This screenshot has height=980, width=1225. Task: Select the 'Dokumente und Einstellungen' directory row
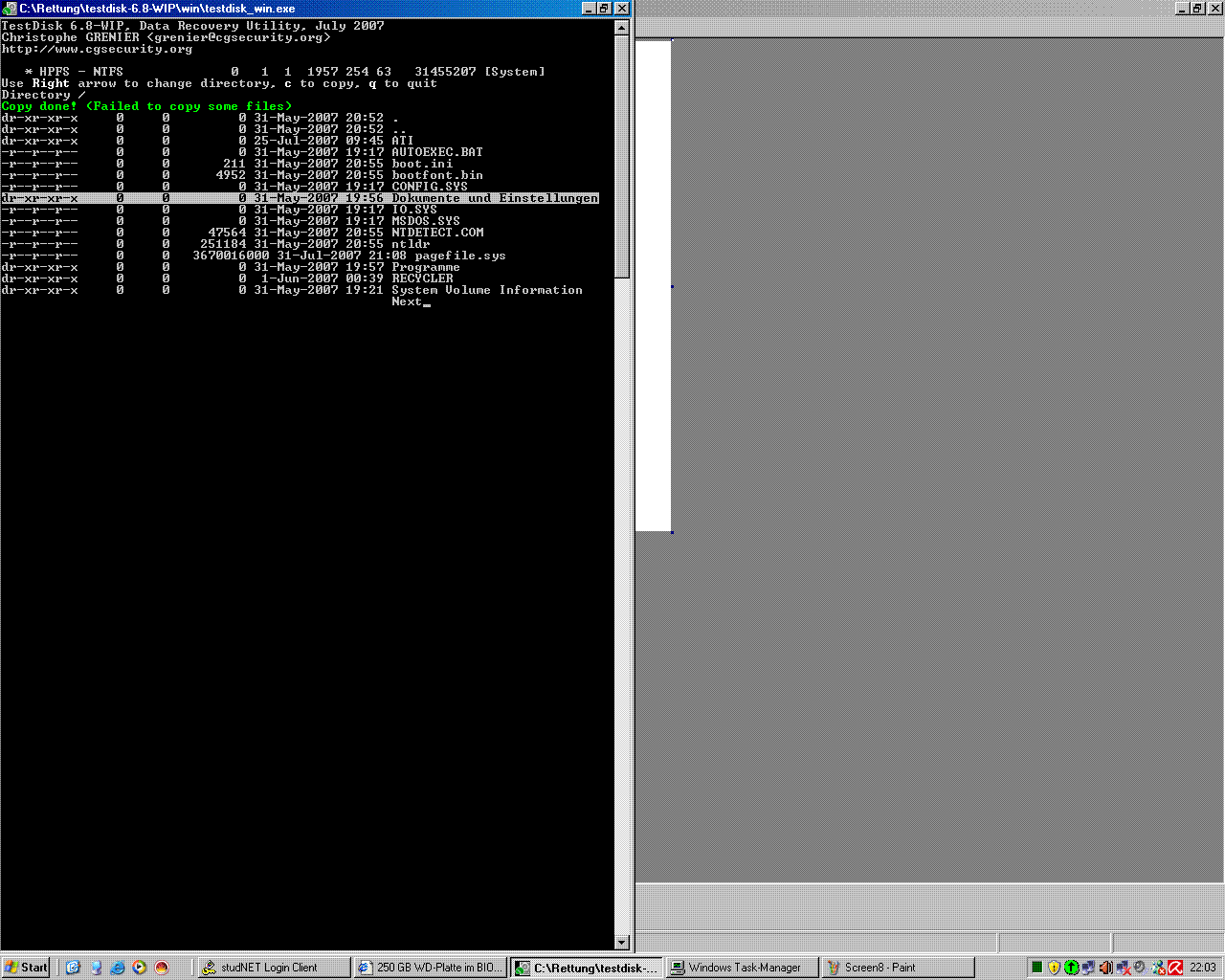tap(300, 198)
